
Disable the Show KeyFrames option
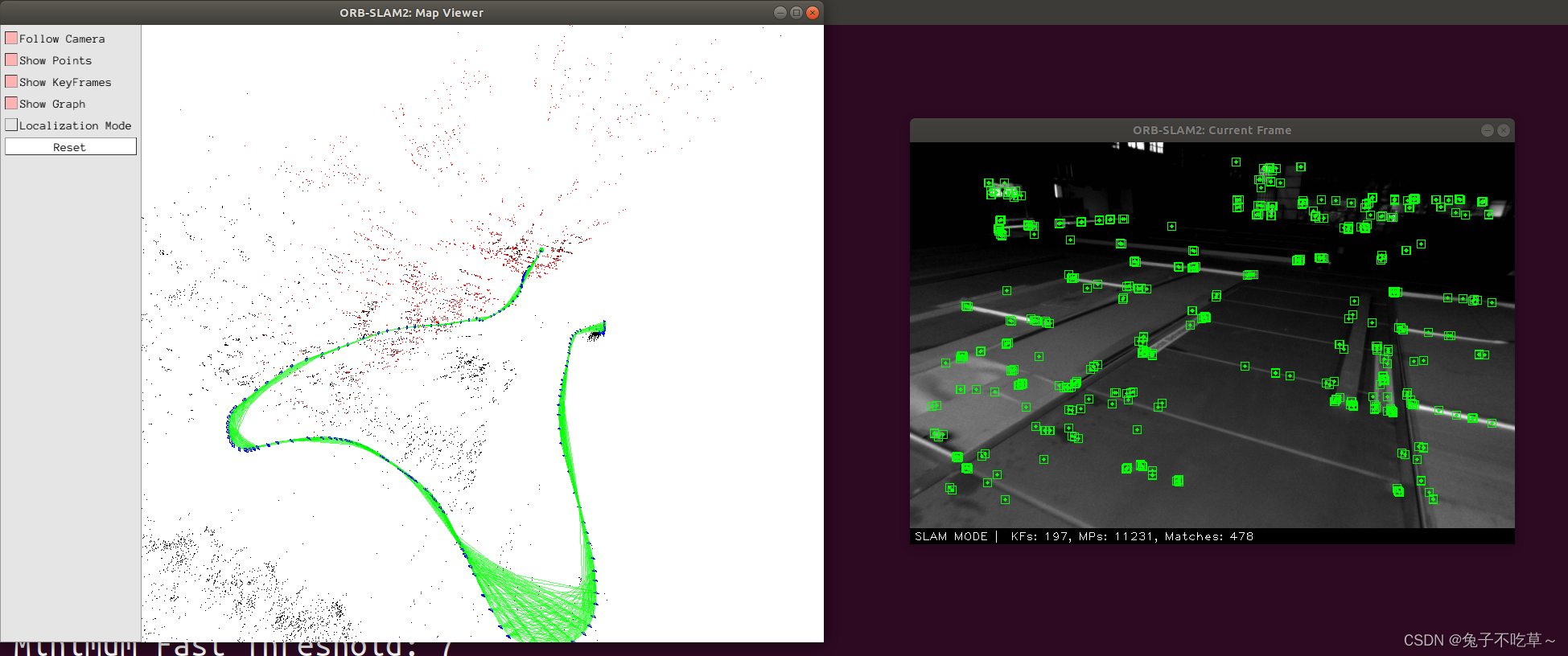[11, 81]
